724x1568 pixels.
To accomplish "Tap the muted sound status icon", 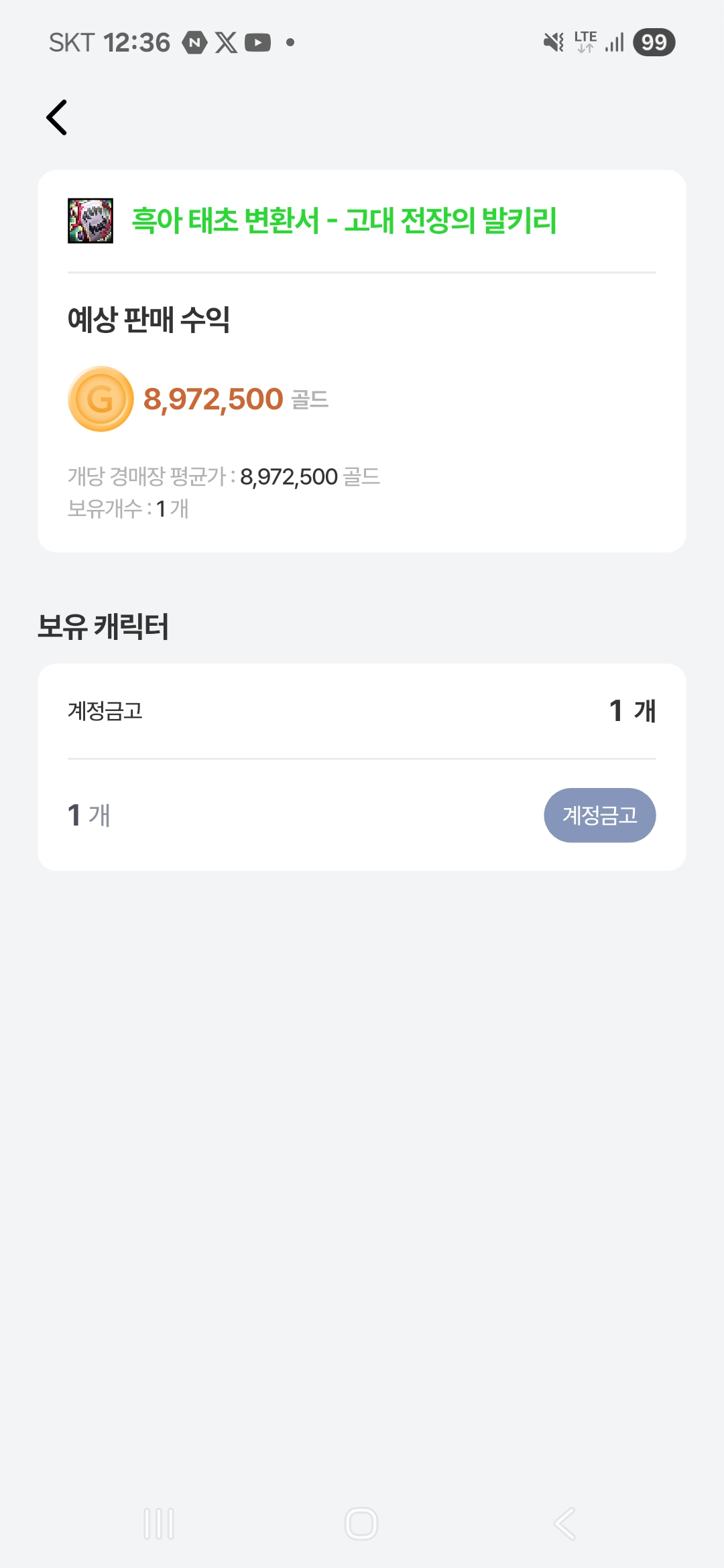I will pyautogui.click(x=554, y=43).
